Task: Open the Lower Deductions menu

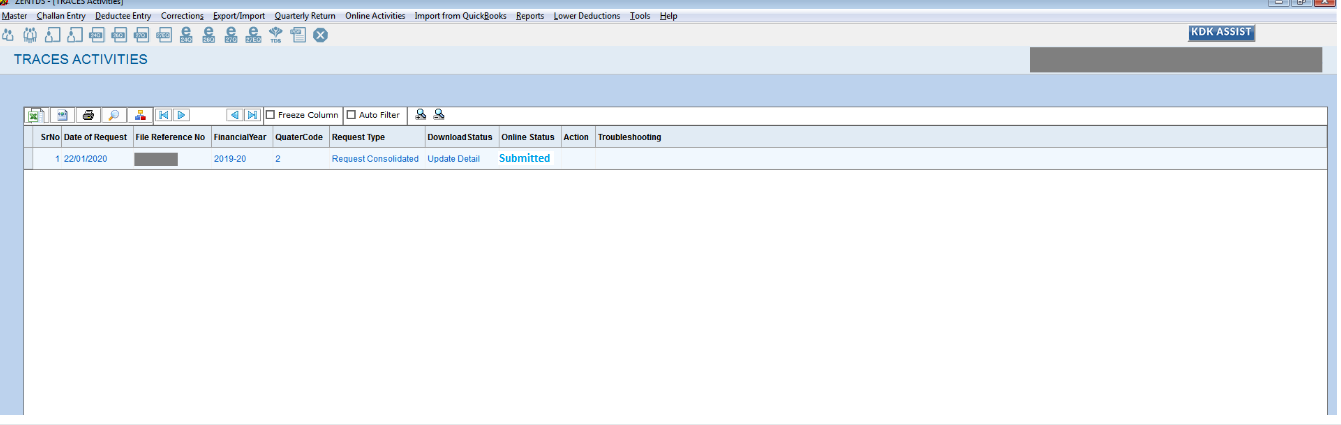Action: [x=587, y=16]
